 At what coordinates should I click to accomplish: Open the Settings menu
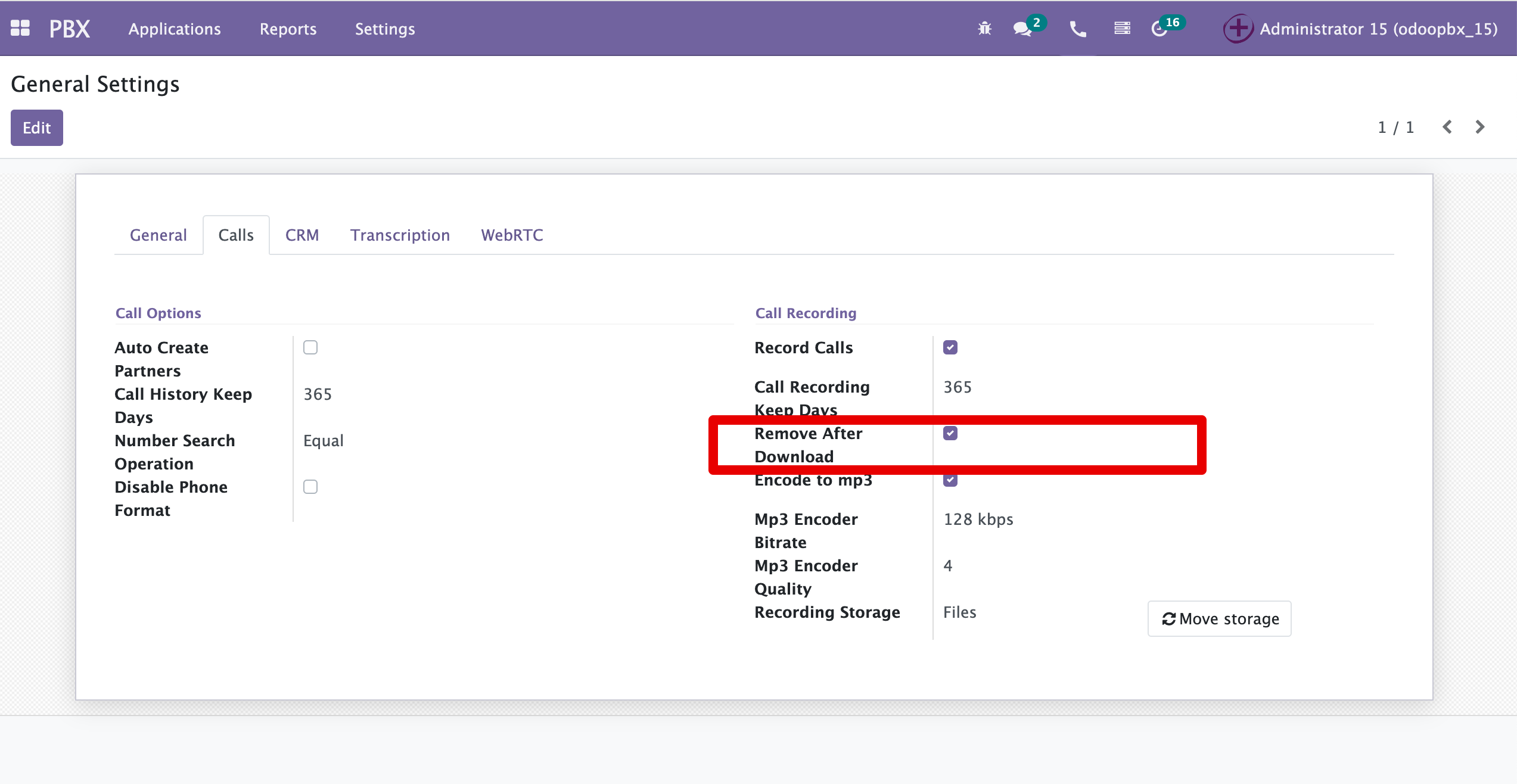pyautogui.click(x=385, y=29)
